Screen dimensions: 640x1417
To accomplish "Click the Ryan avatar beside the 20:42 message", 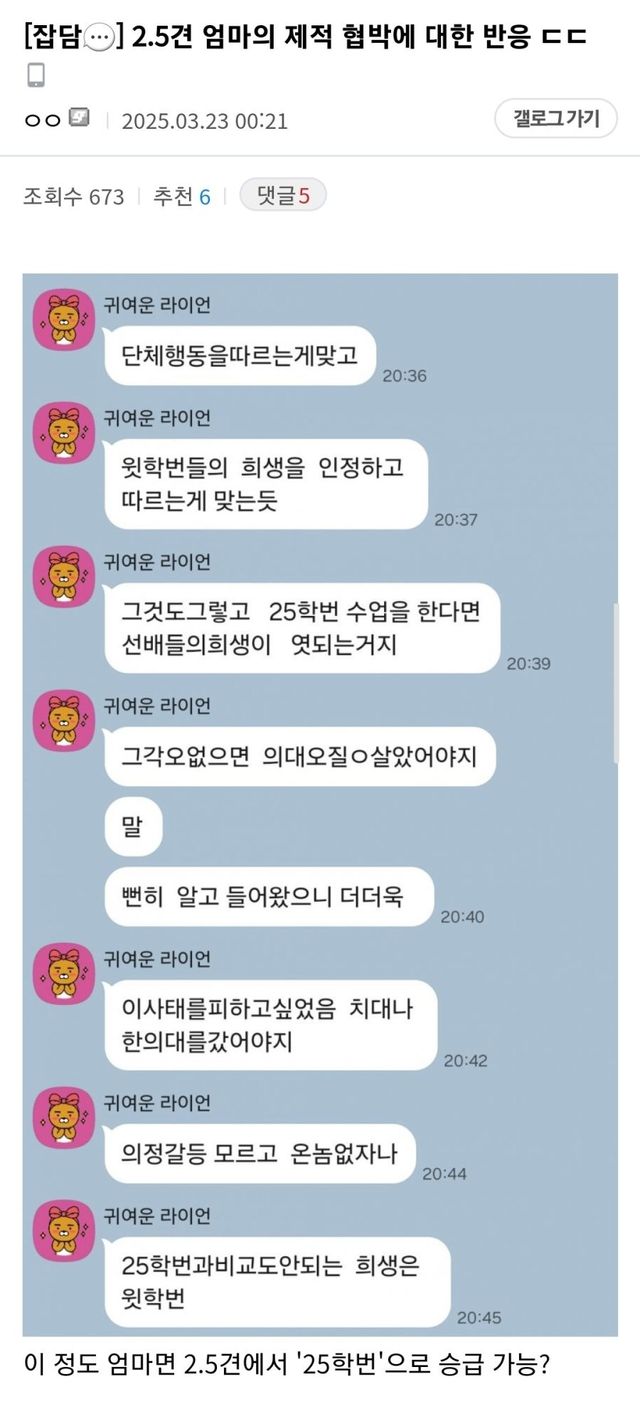I will pyautogui.click(x=65, y=973).
